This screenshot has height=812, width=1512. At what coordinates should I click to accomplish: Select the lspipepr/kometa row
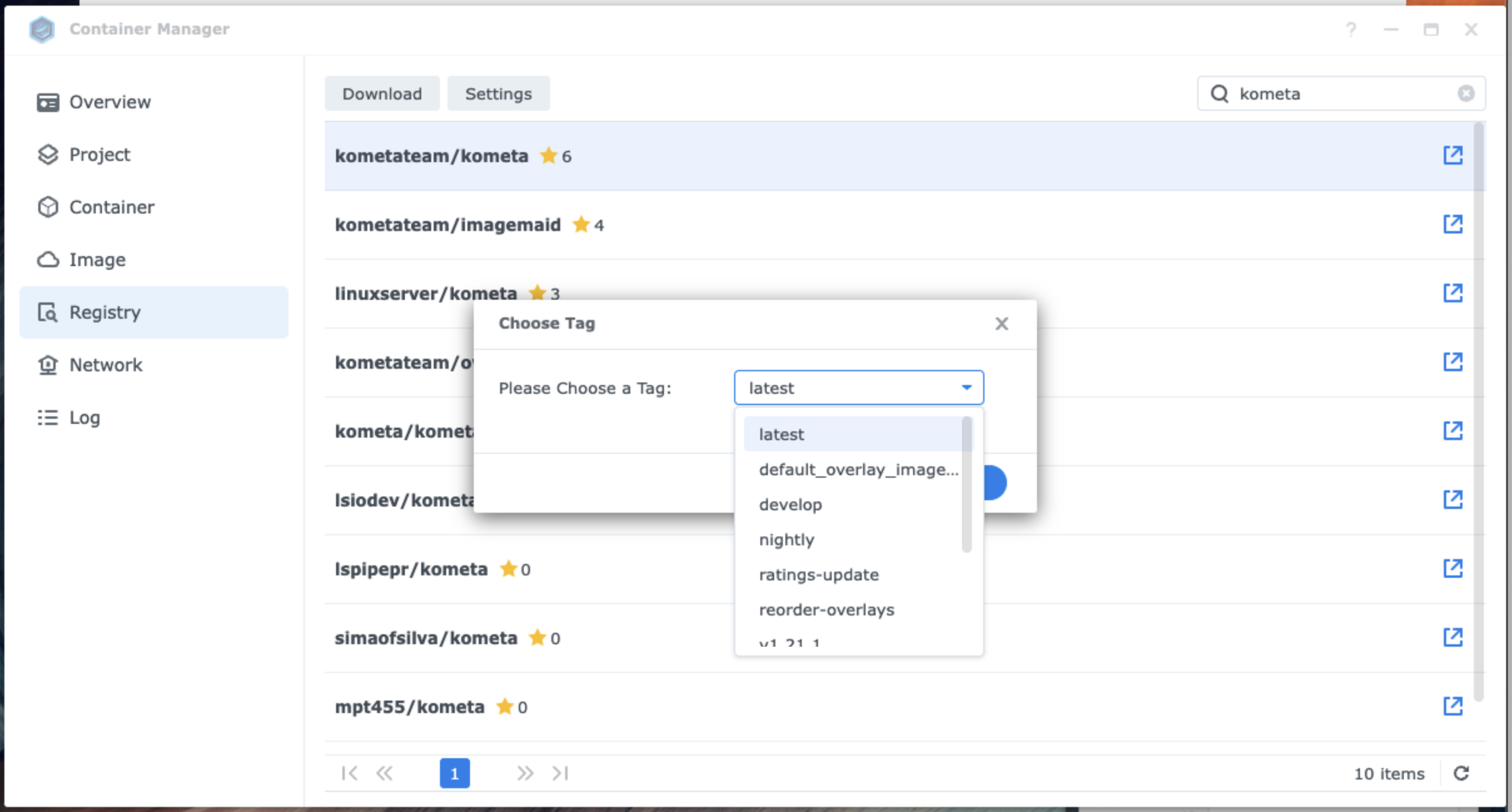coord(905,569)
